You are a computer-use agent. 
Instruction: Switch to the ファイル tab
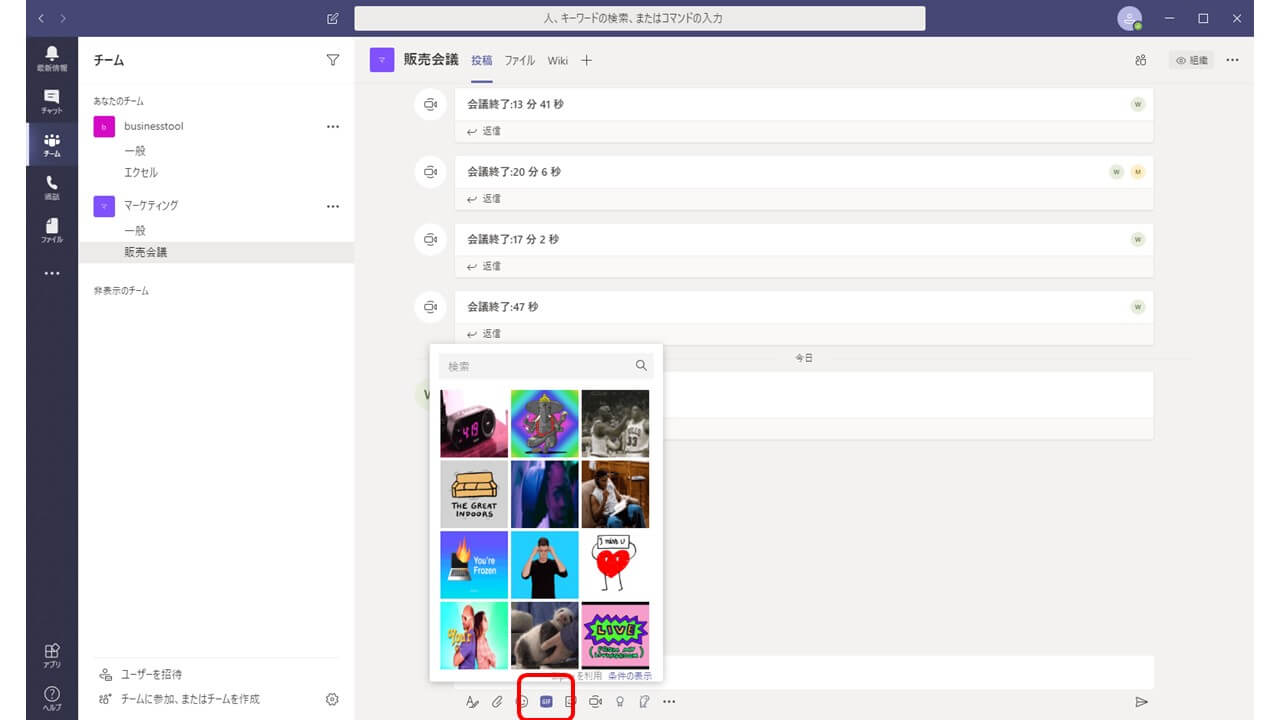click(x=519, y=60)
